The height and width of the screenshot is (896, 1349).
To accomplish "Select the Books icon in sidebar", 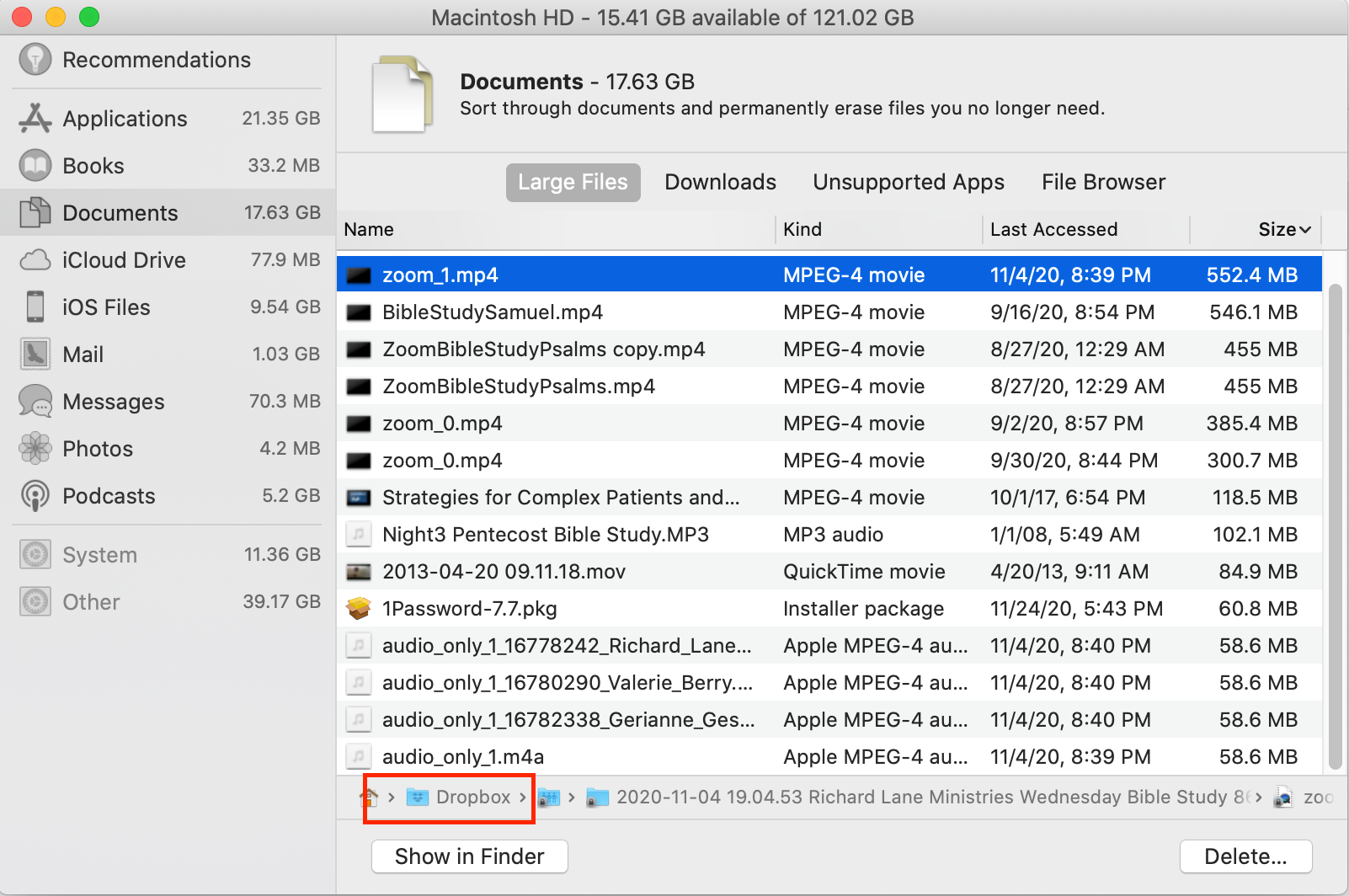I will point(35,166).
